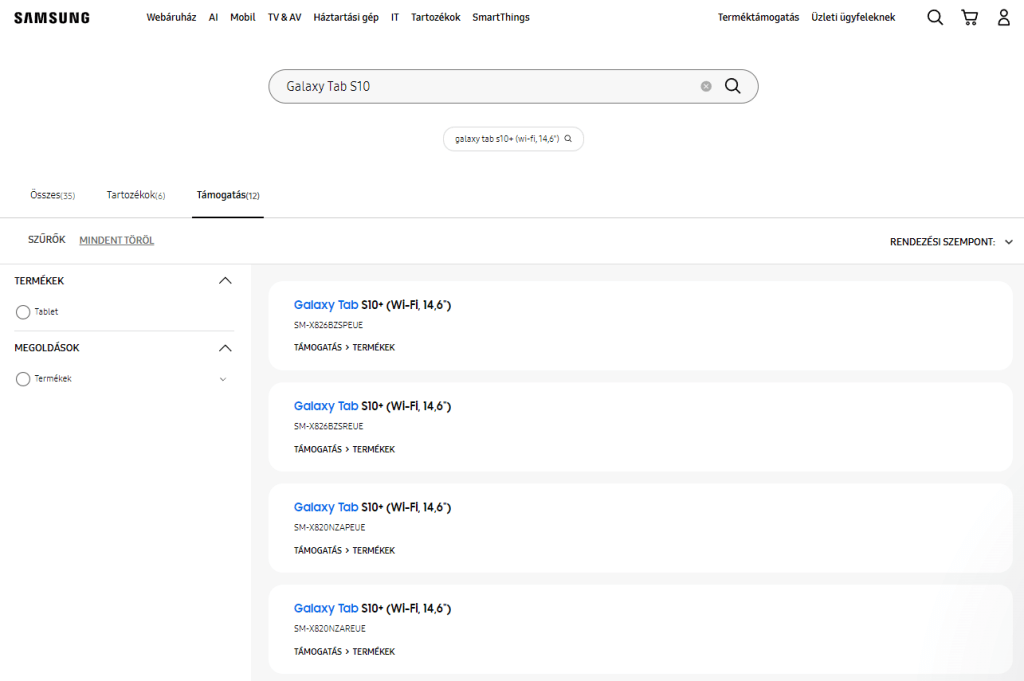Open result with model SM-X826BZSPEUE

372,305
